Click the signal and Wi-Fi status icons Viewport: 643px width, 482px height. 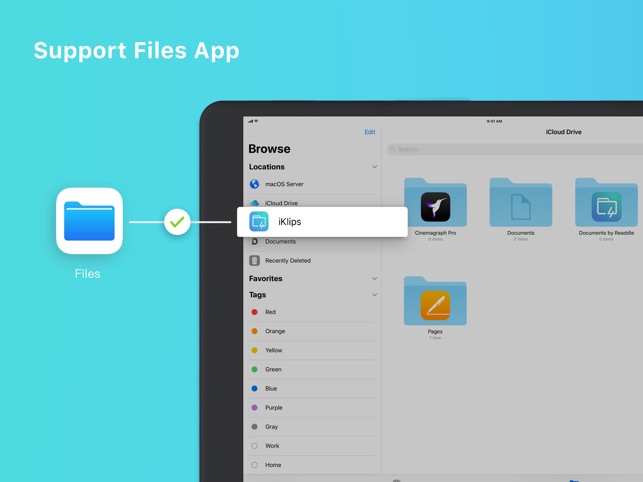pyautogui.click(x=253, y=121)
